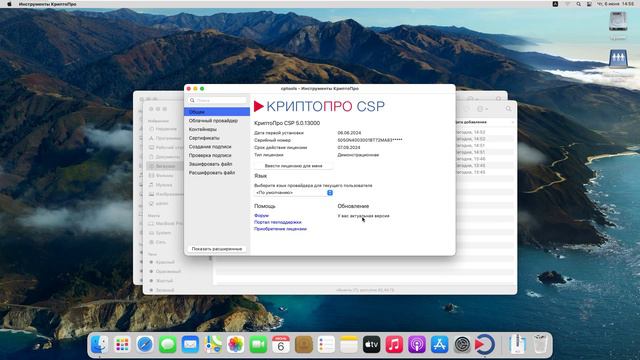Viewport: 640px width, 360px height.
Task: Open Calendar icon showing 6
Action: click(x=281, y=345)
